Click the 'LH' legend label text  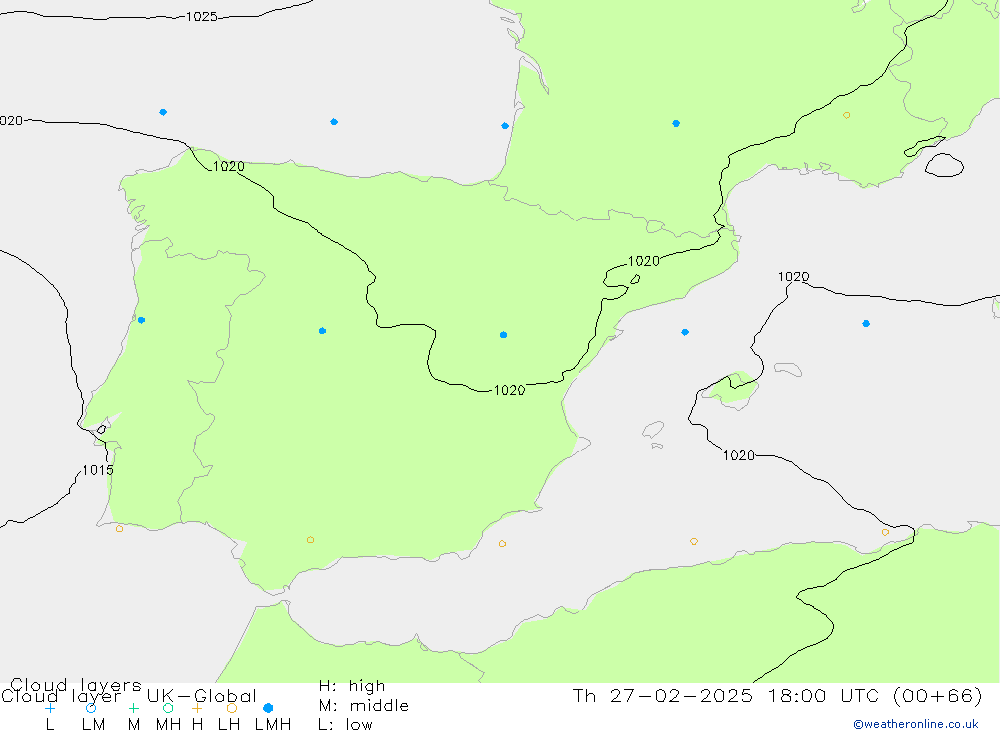pos(229,725)
